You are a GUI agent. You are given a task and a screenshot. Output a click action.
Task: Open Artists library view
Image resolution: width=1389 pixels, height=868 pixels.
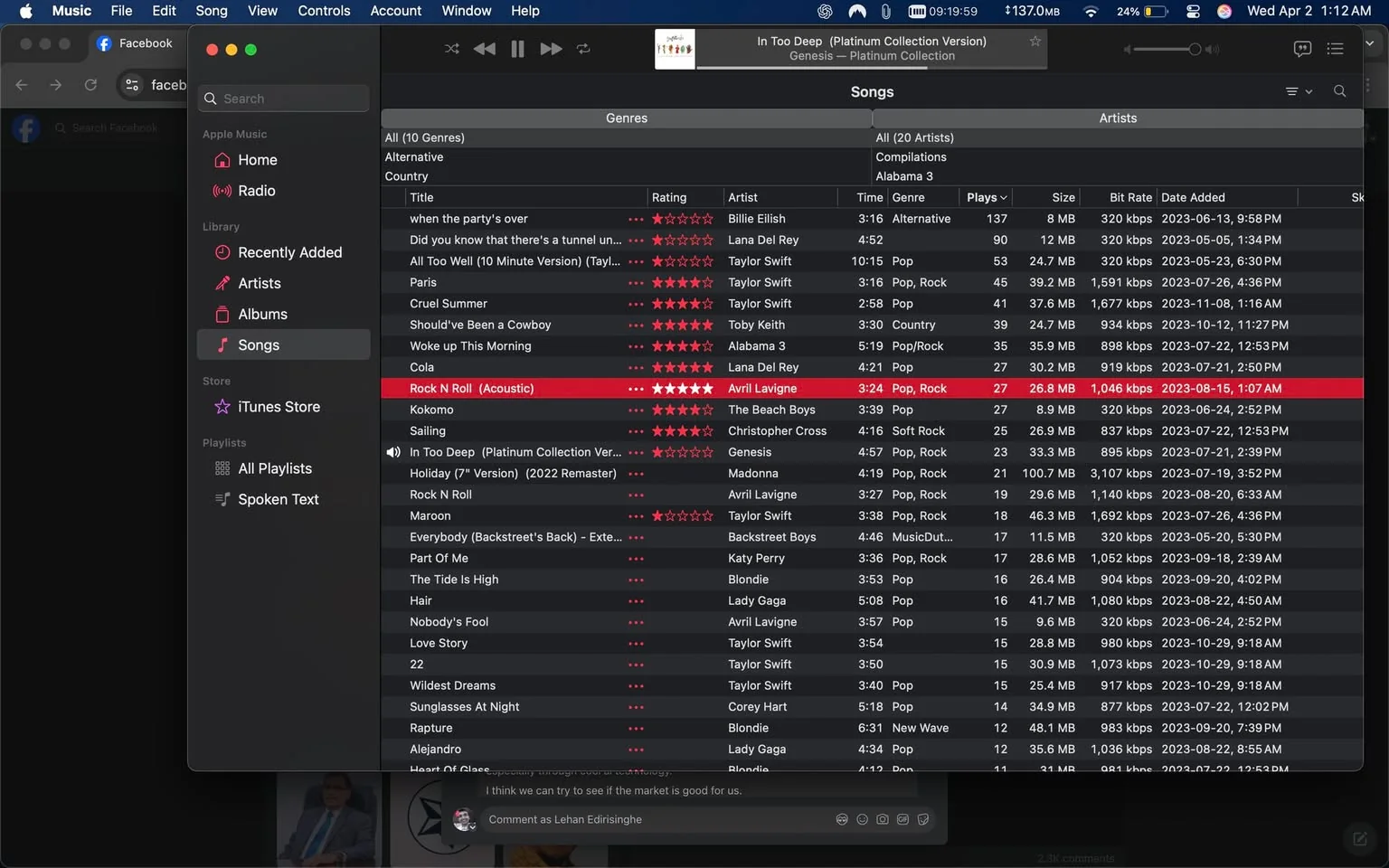click(x=283, y=283)
